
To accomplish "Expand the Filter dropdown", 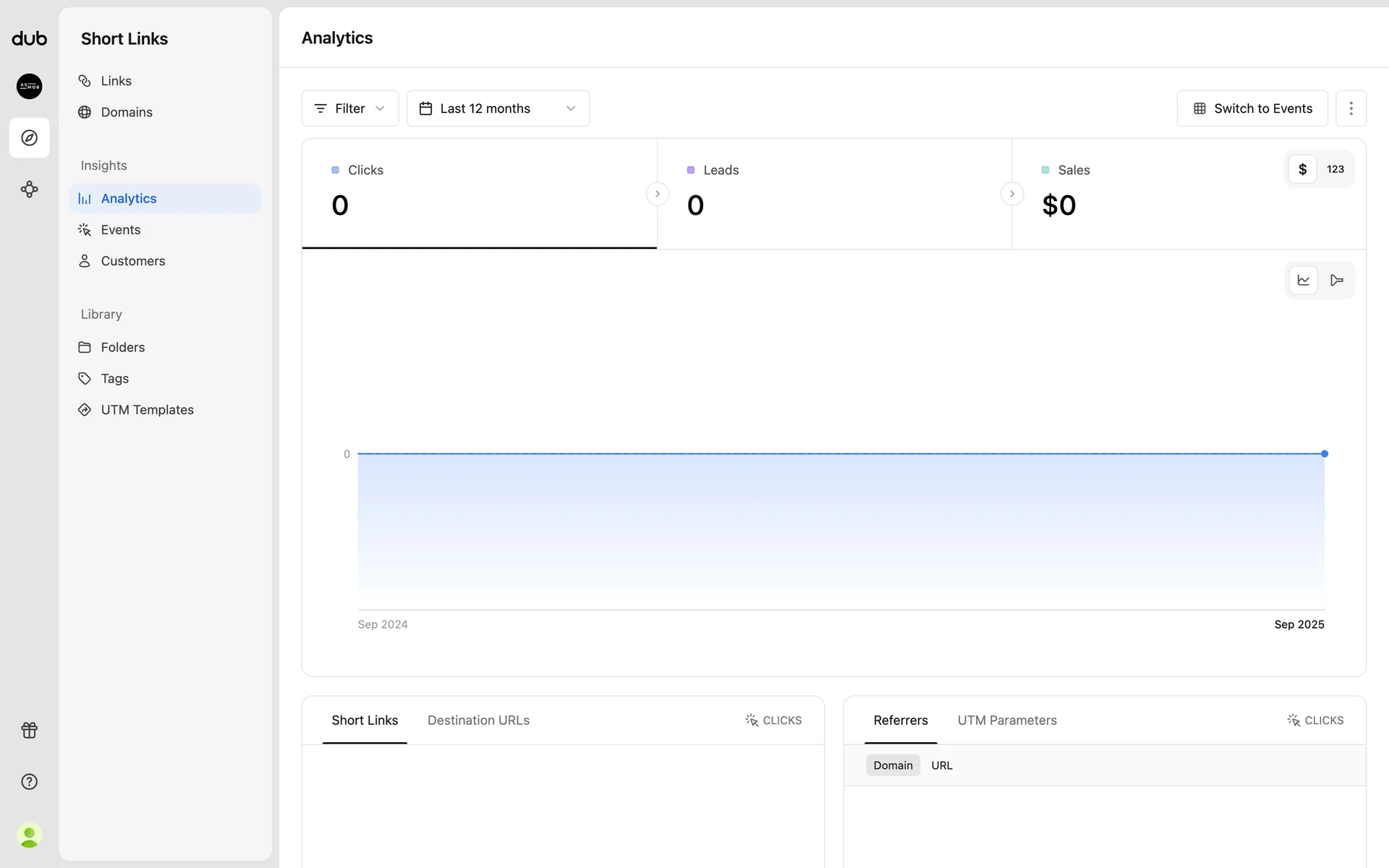I will (350, 109).
